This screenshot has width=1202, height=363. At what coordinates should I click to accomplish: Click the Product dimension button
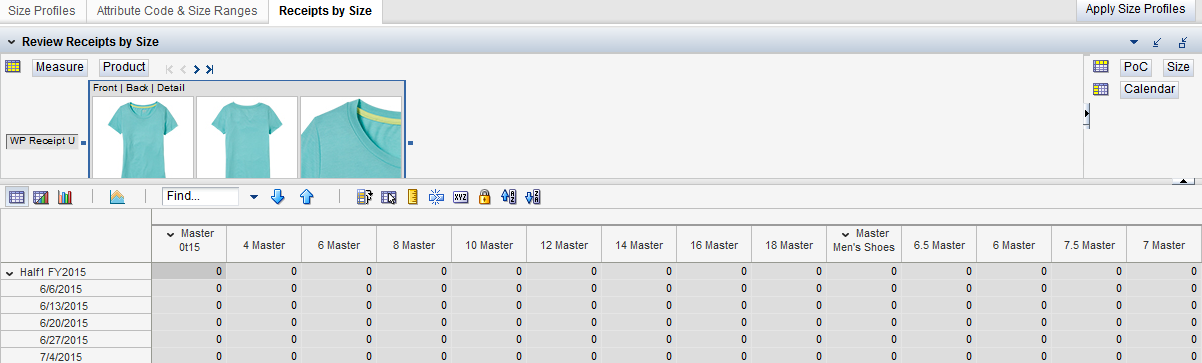click(124, 67)
